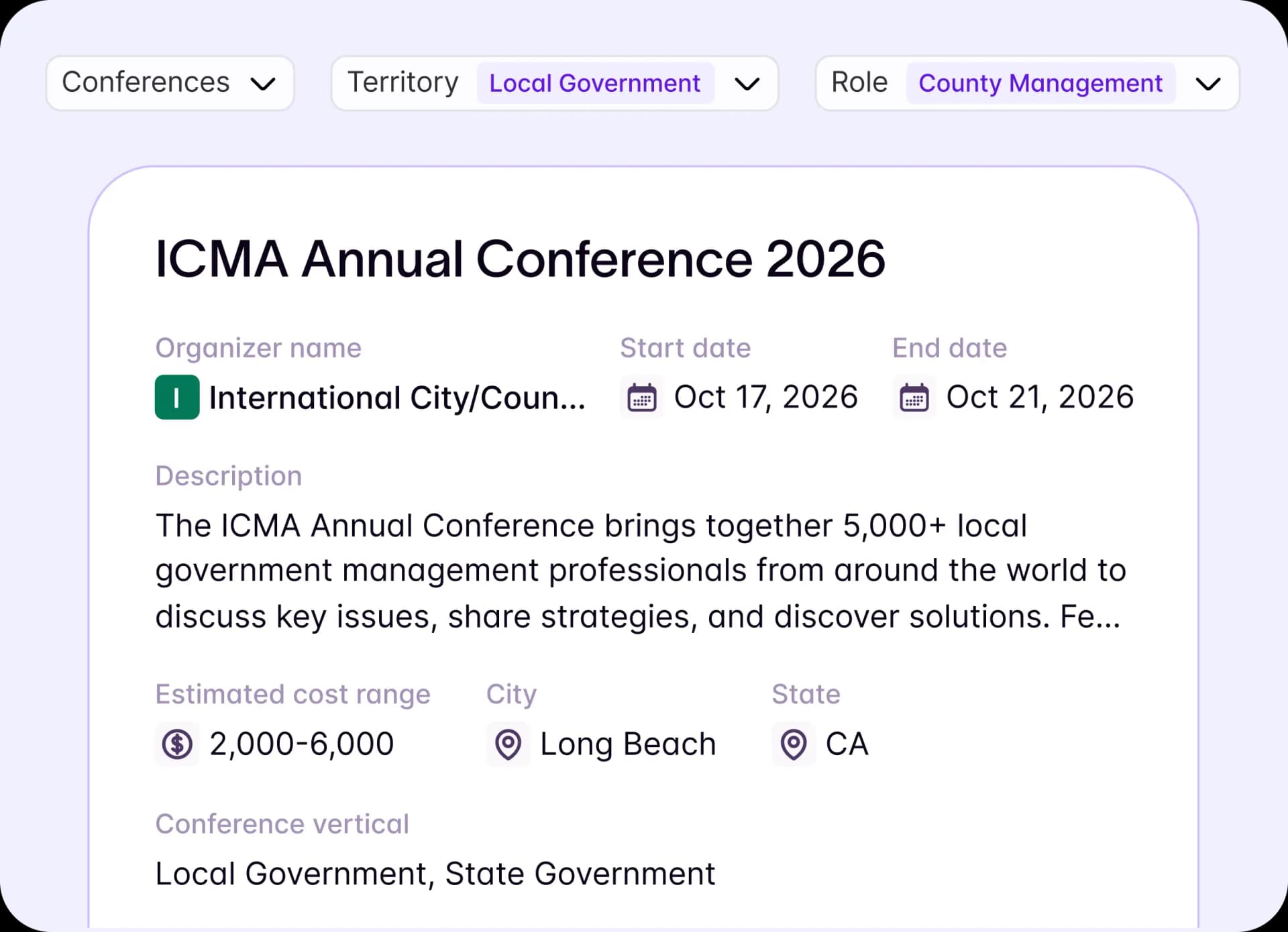Click the Oct 21, 2026 end date
This screenshot has height=932, width=1288.
coord(1040,397)
